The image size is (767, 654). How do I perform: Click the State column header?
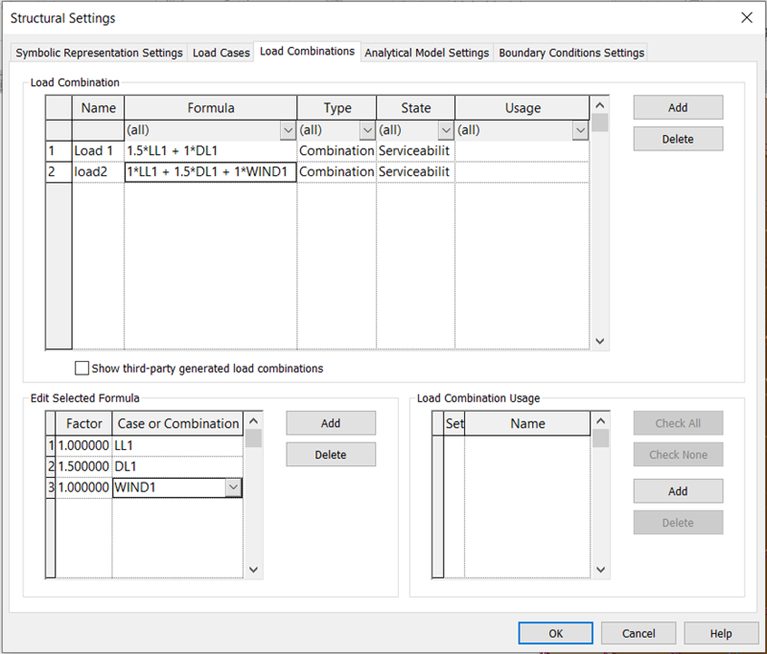pos(415,108)
